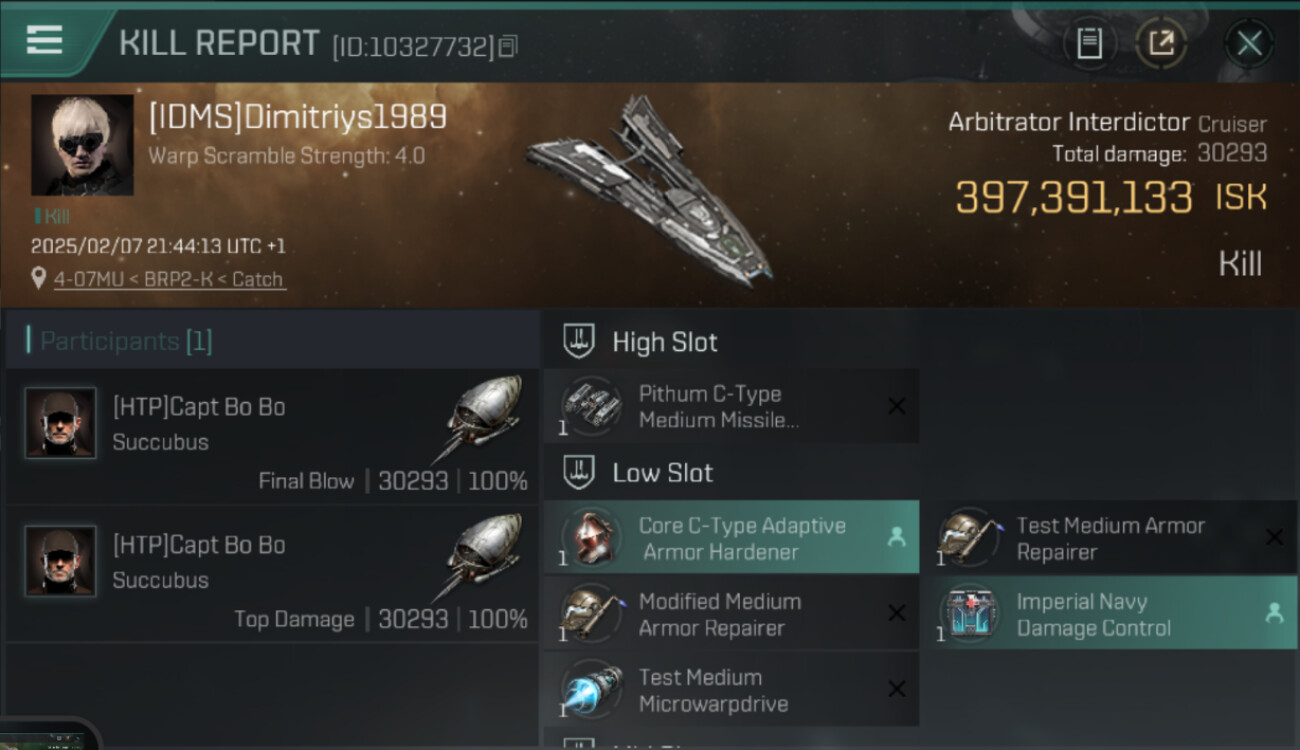Collapse the Low Slot section

coord(731,473)
